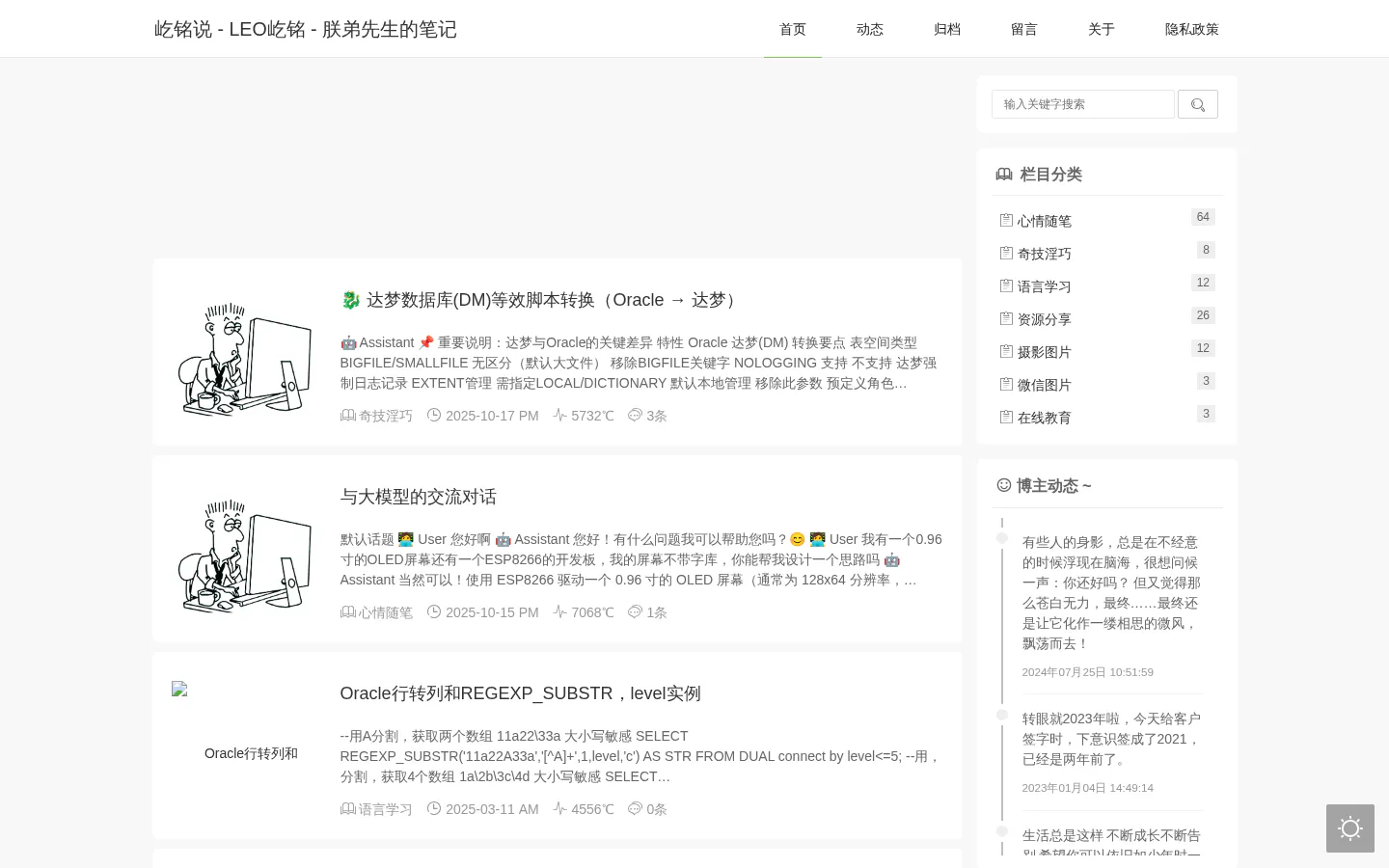Click the 栏目分类 book icon

click(1004, 174)
